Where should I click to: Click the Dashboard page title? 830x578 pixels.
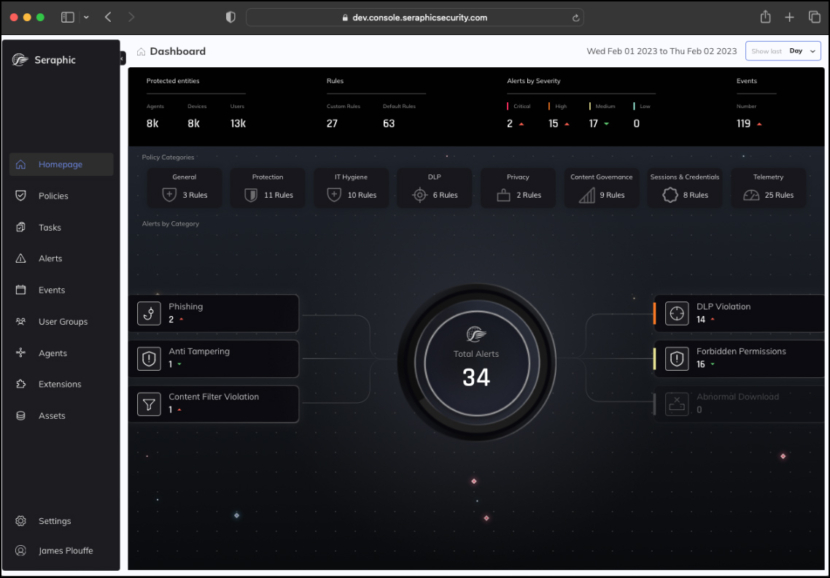click(x=178, y=51)
